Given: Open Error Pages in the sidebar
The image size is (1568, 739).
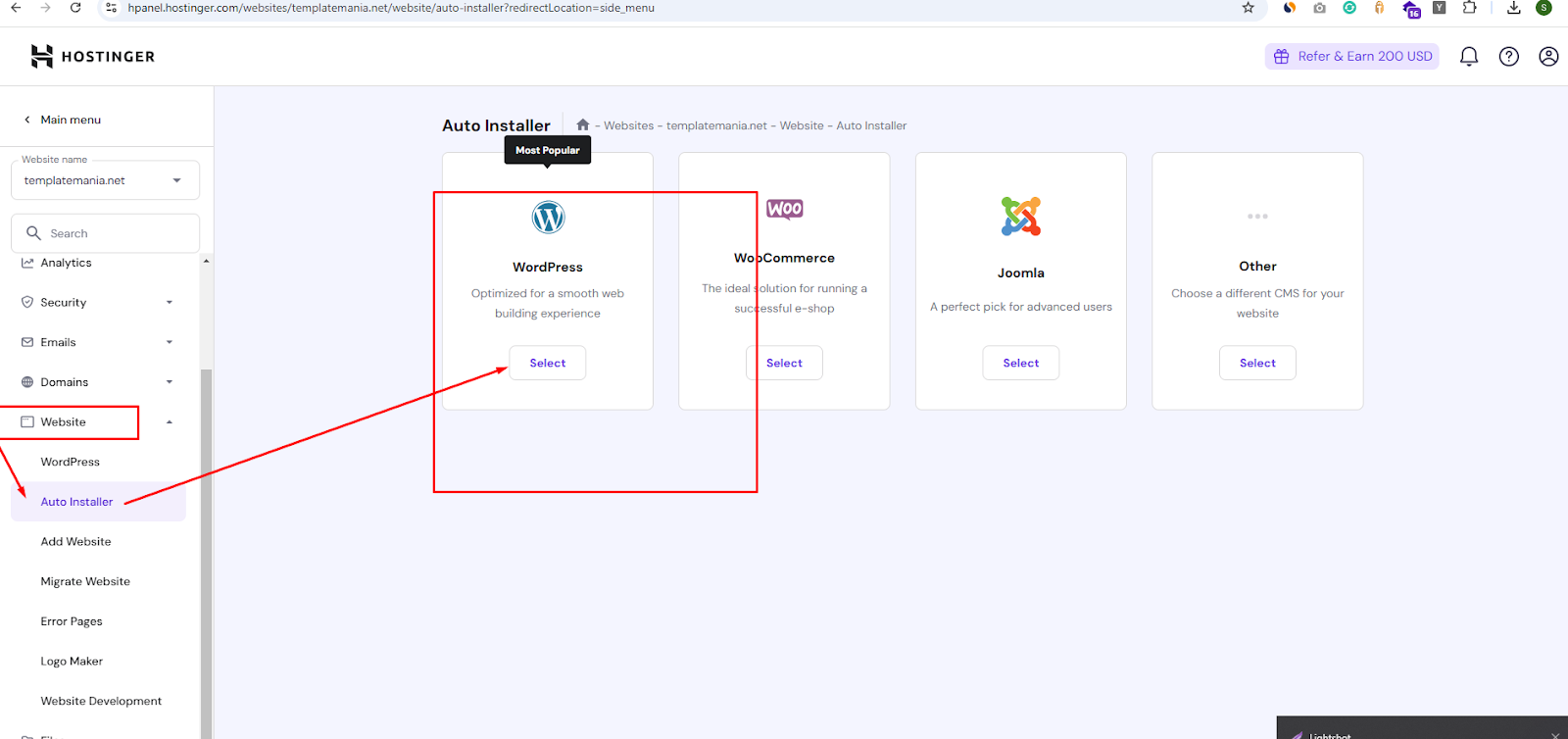Looking at the screenshot, I should click(72, 621).
